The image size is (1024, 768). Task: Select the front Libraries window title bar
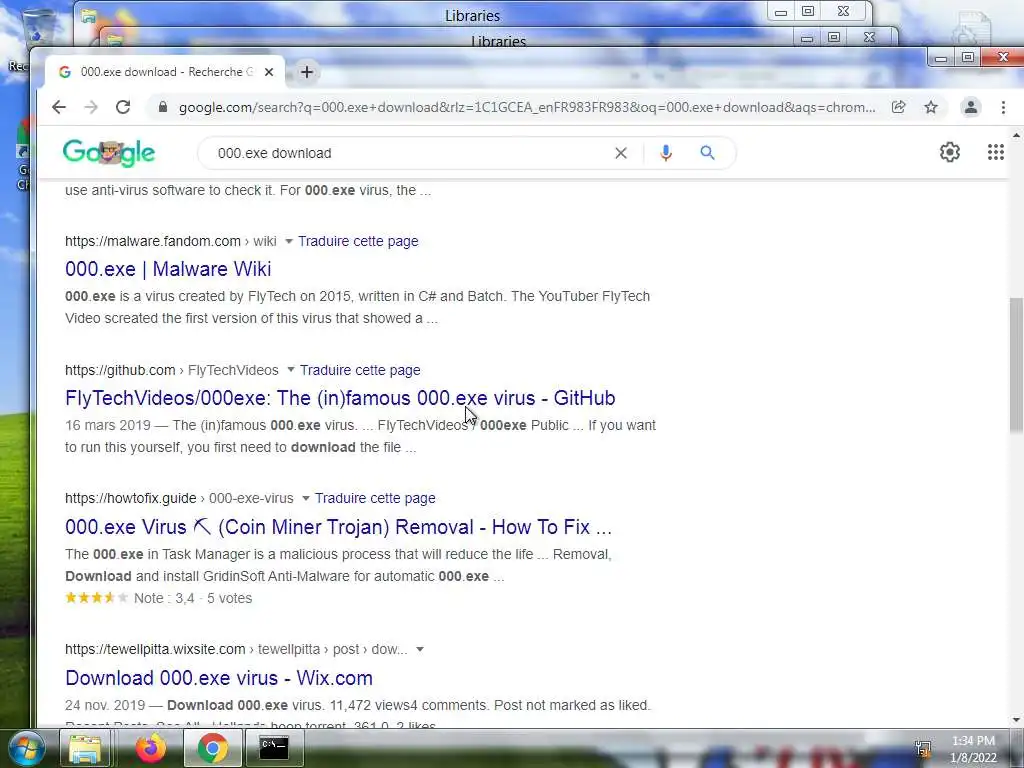pyautogui.click(x=499, y=39)
